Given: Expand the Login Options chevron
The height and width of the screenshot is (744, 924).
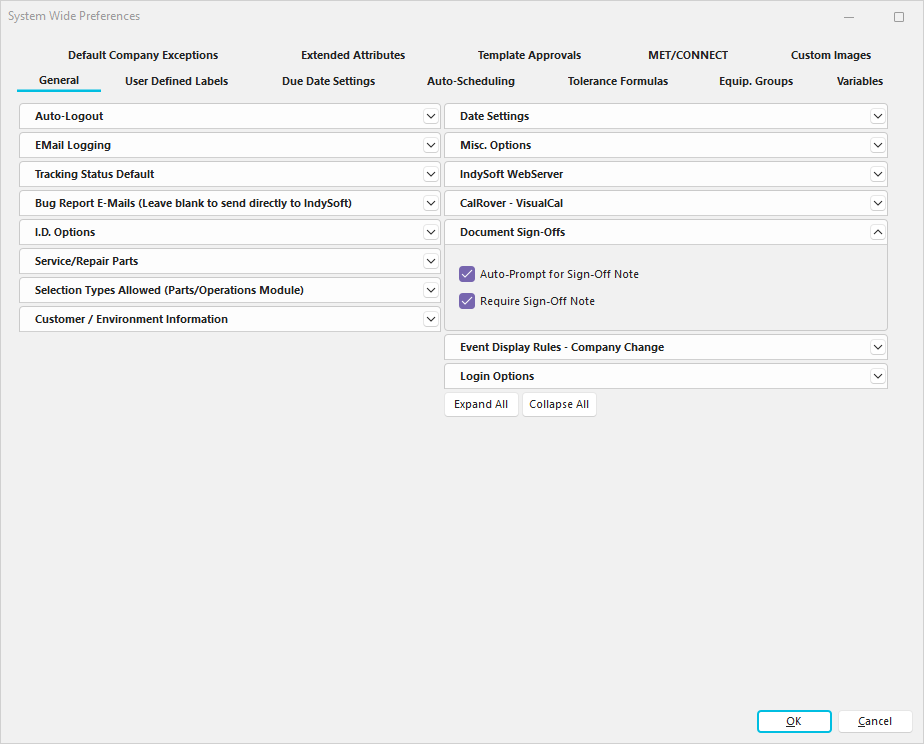Looking at the screenshot, I should [x=877, y=377].
